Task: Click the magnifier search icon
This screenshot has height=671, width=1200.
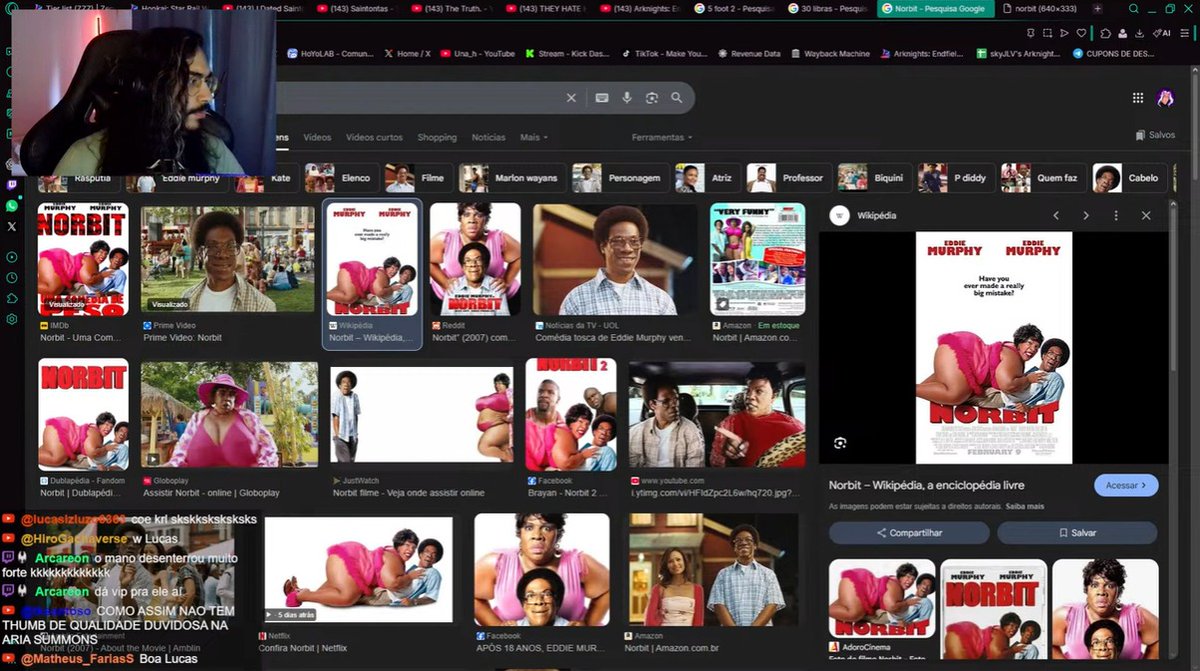Action: point(677,98)
